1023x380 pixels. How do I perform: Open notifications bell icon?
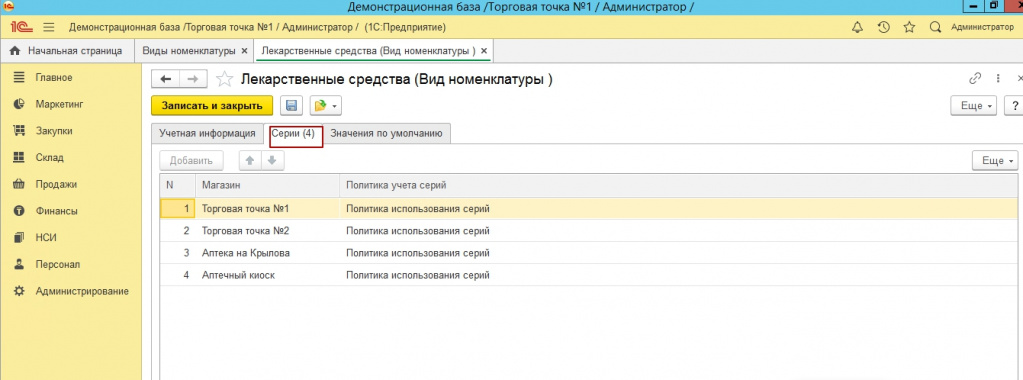(857, 27)
